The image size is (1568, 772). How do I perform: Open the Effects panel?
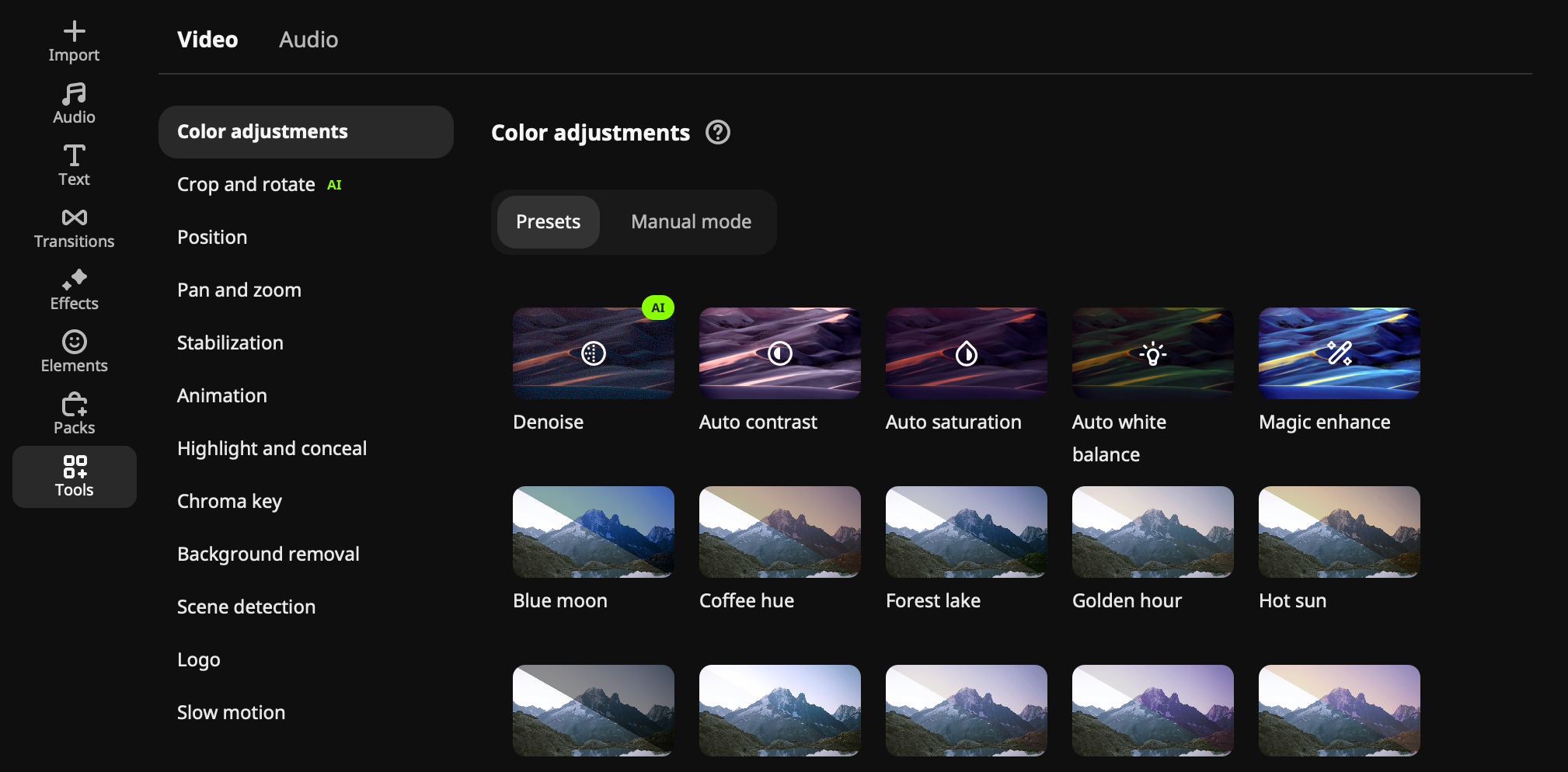pos(74,290)
